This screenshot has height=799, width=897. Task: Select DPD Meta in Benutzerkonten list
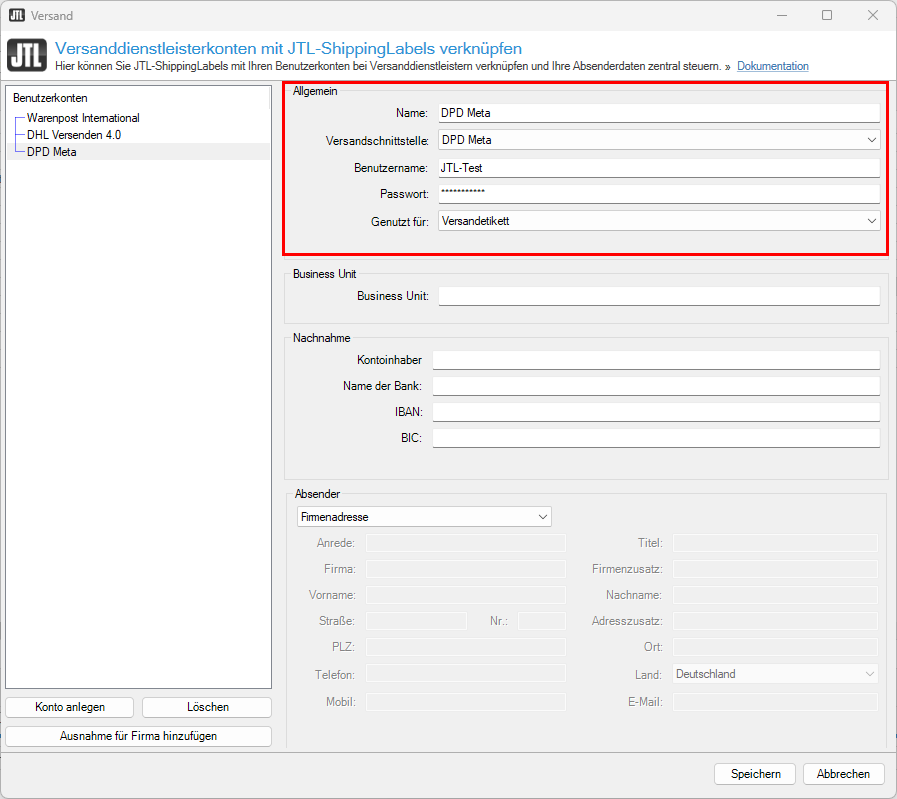[x=51, y=152]
